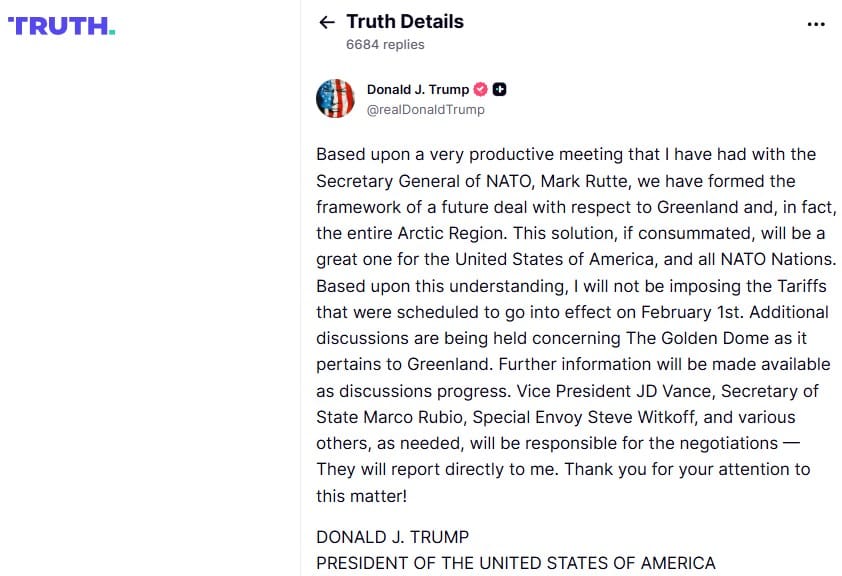Image resolution: width=842 pixels, height=576 pixels.
Task: Go back using the left arrow
Action: (326, 22)
